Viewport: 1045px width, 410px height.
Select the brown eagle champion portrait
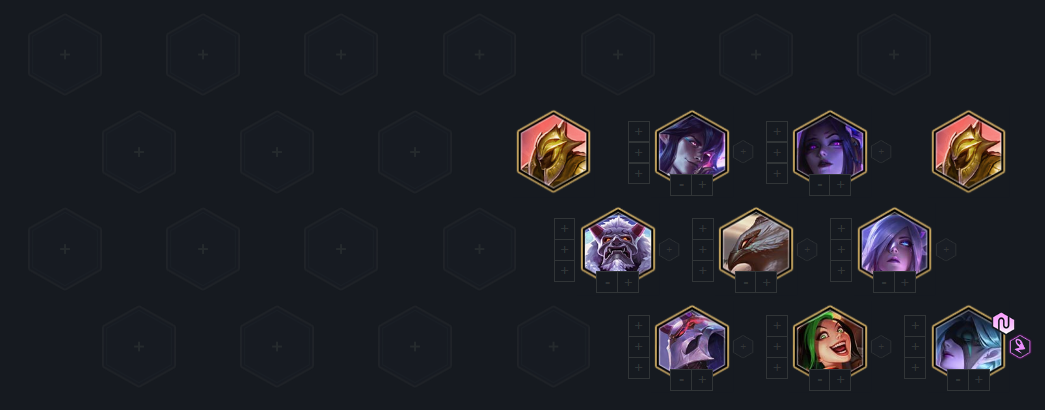click(756, 245)
